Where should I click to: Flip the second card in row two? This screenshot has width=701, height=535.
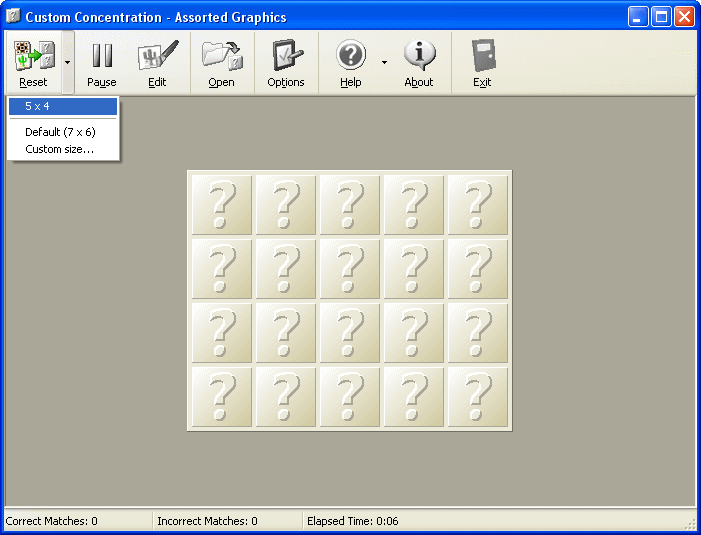[286, 269]
